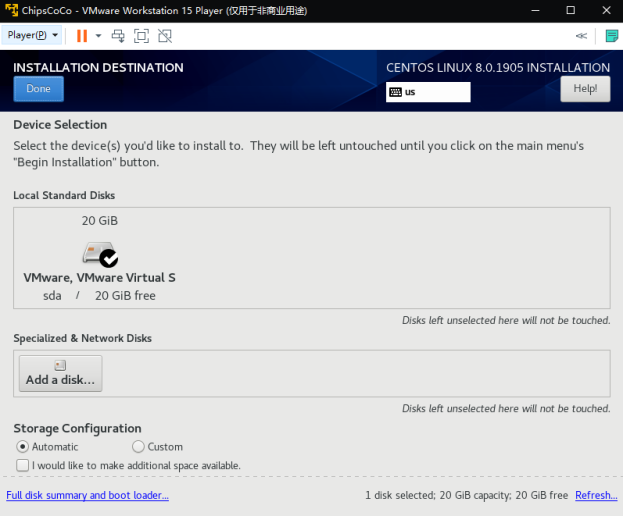Pause the virtual machine
Image resolution: width=623 pixels, height=517 pixels.
click(82, 36)
